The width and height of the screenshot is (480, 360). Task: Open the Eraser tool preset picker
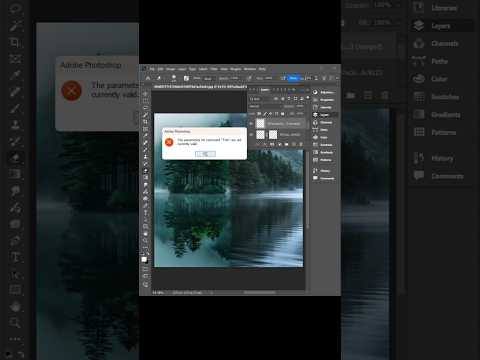coord(159,78)
